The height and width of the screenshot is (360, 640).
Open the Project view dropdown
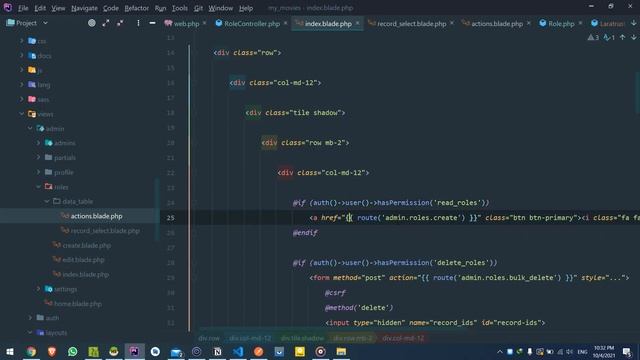click(x=45, y=23)
